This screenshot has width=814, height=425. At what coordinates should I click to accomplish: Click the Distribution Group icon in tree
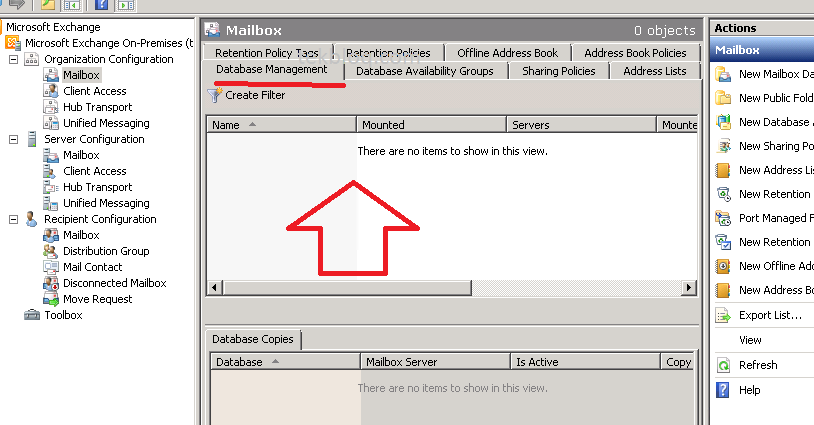pyautogui.click(x=50, y=251)
